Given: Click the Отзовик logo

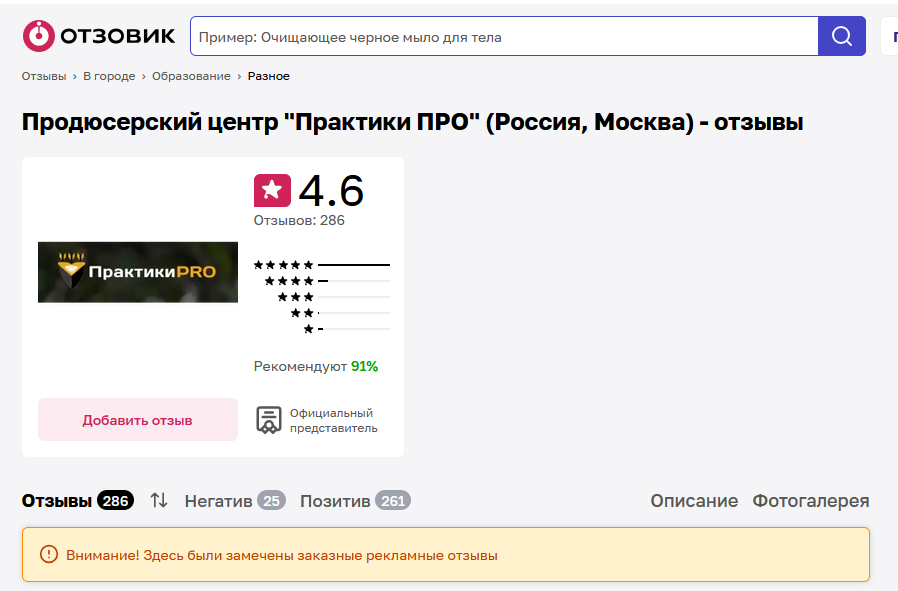Looking at the screenshot, I should point(99,36).
